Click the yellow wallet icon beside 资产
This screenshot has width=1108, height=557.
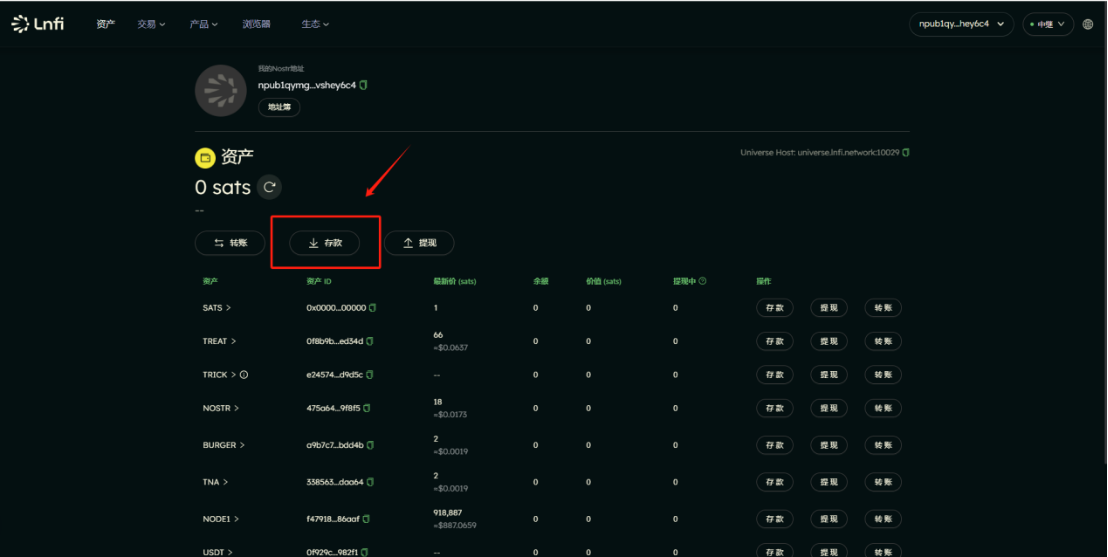(x=205, y=158)
